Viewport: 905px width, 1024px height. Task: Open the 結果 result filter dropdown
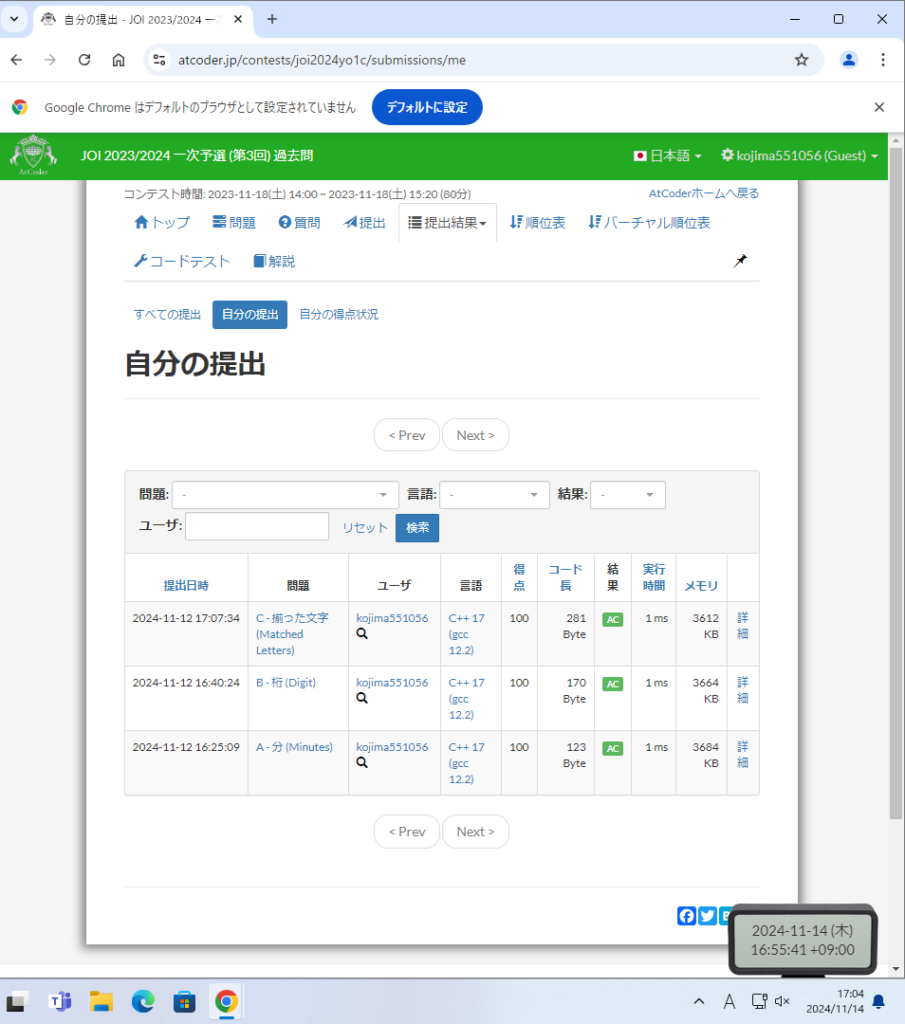(627, 495)
